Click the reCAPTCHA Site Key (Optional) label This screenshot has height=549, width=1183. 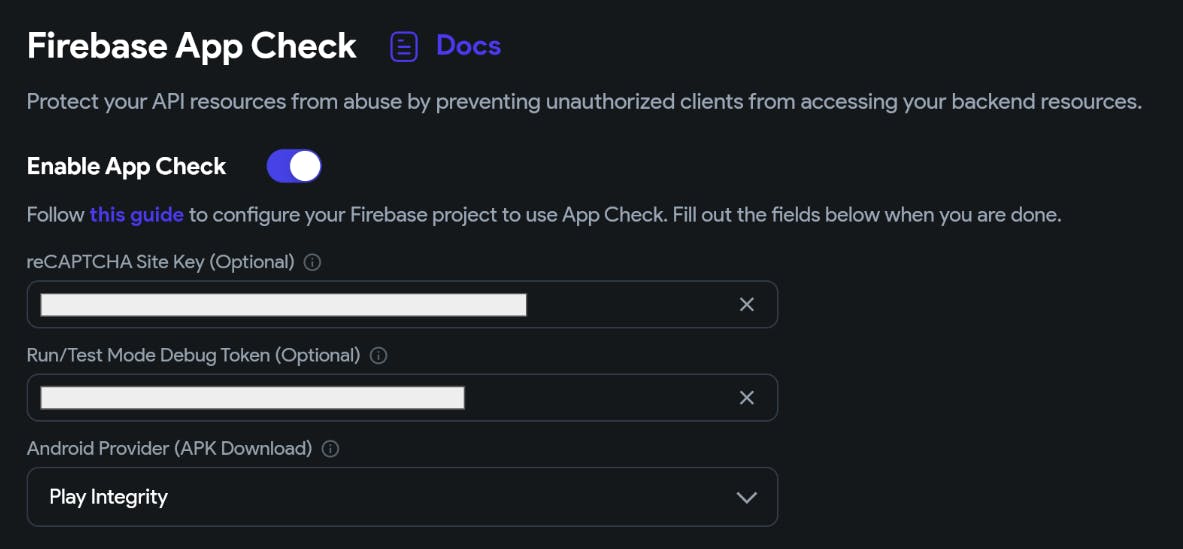pos(161,263)
